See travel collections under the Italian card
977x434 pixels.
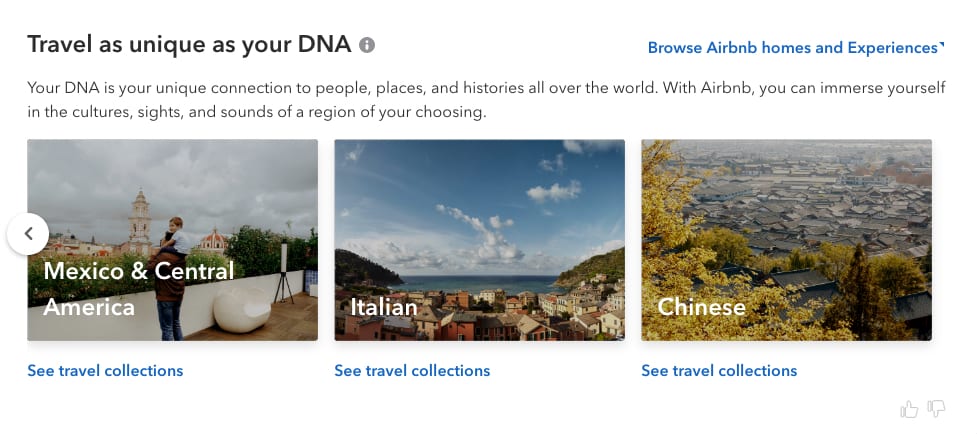click(x=412, y=370)
